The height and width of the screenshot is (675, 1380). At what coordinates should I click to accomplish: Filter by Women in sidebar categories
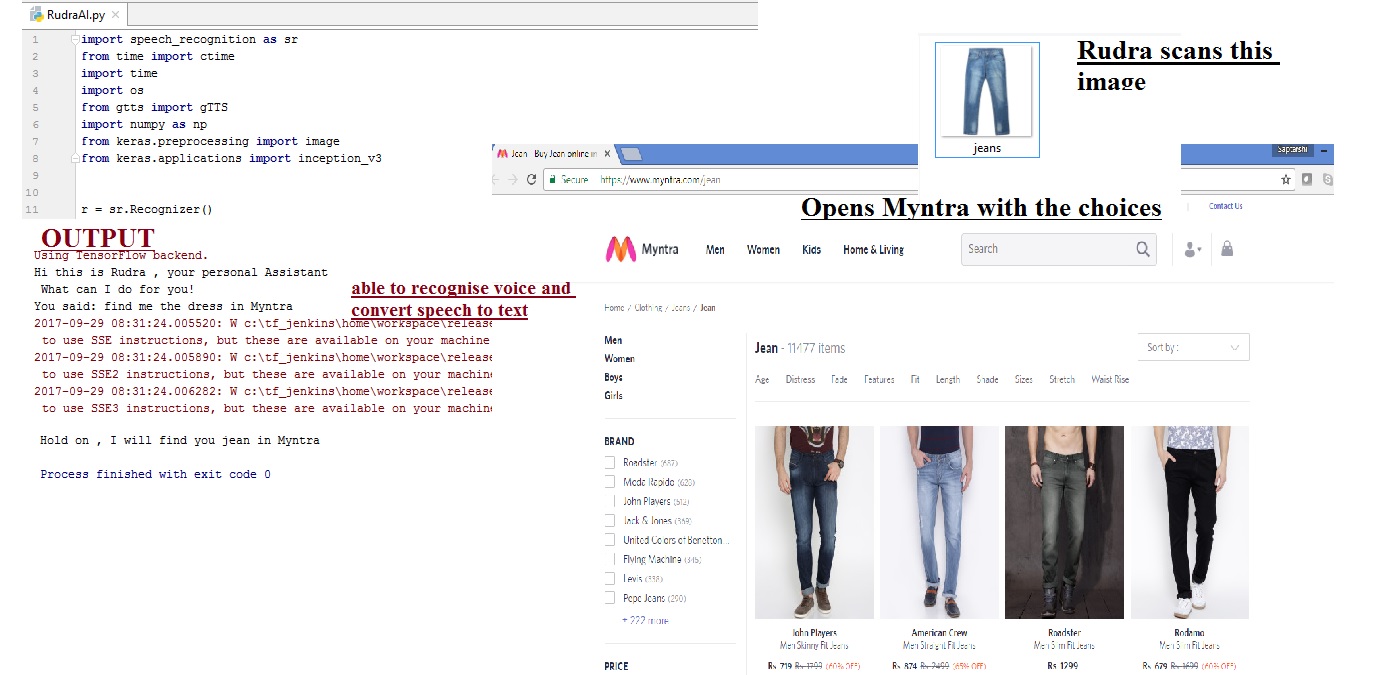[619, 358]
